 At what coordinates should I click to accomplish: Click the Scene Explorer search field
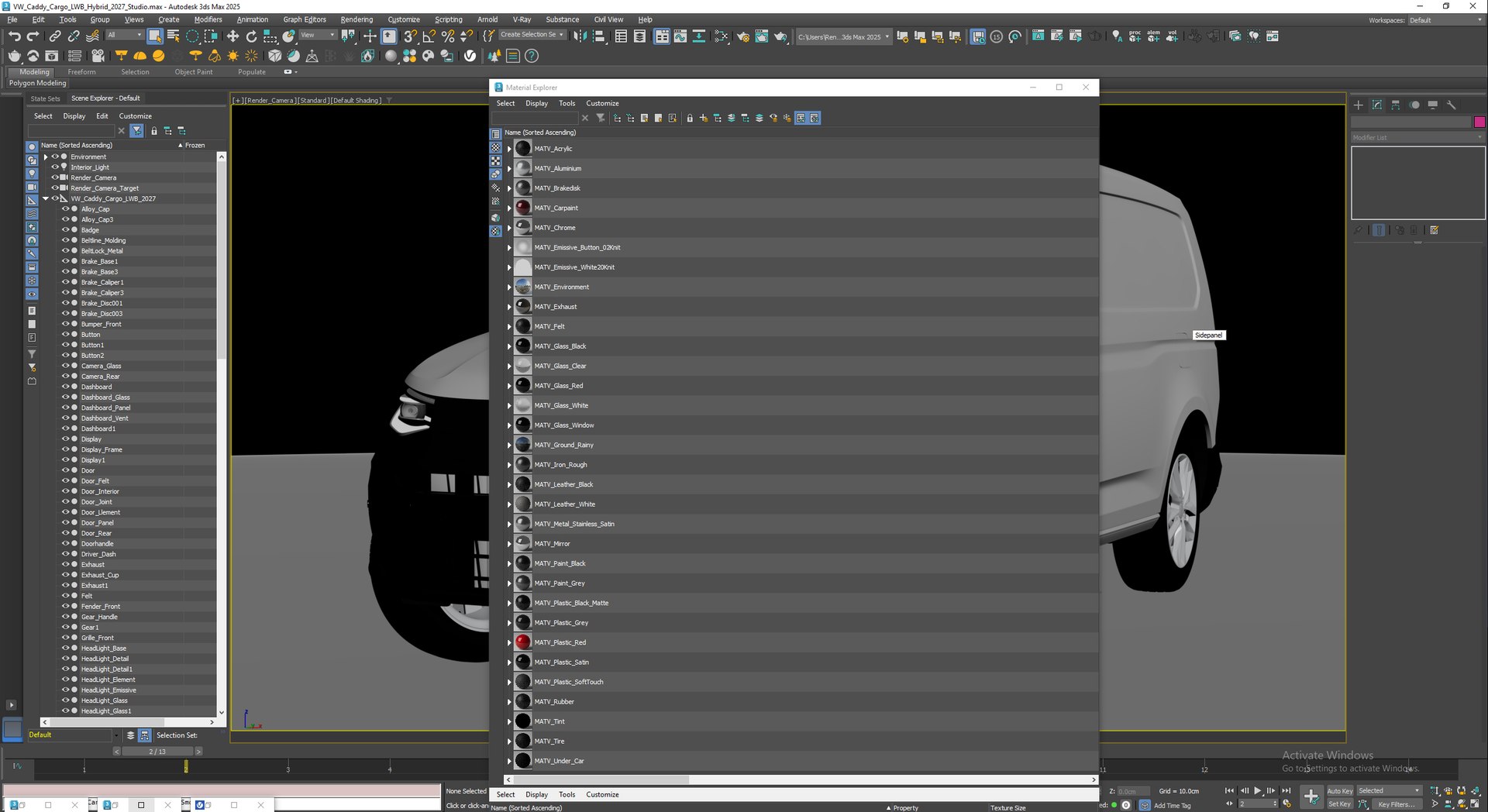(x=71, y=131)
